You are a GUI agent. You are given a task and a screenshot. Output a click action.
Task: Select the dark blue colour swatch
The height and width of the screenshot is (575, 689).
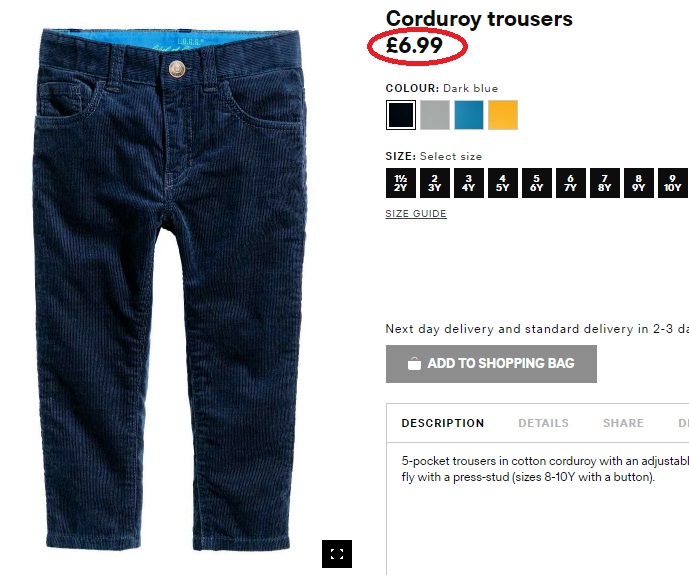pos(401,115)
